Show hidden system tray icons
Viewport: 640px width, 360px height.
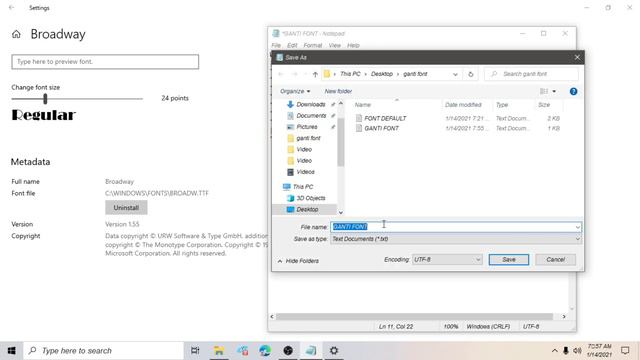(554, 351)
